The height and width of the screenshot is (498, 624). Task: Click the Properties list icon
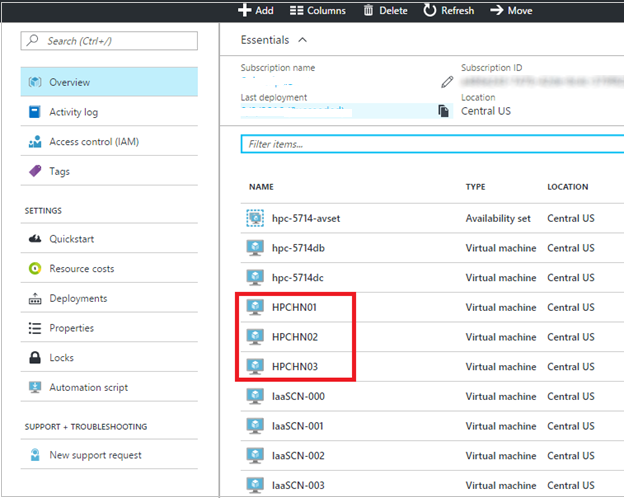point(35,328)
